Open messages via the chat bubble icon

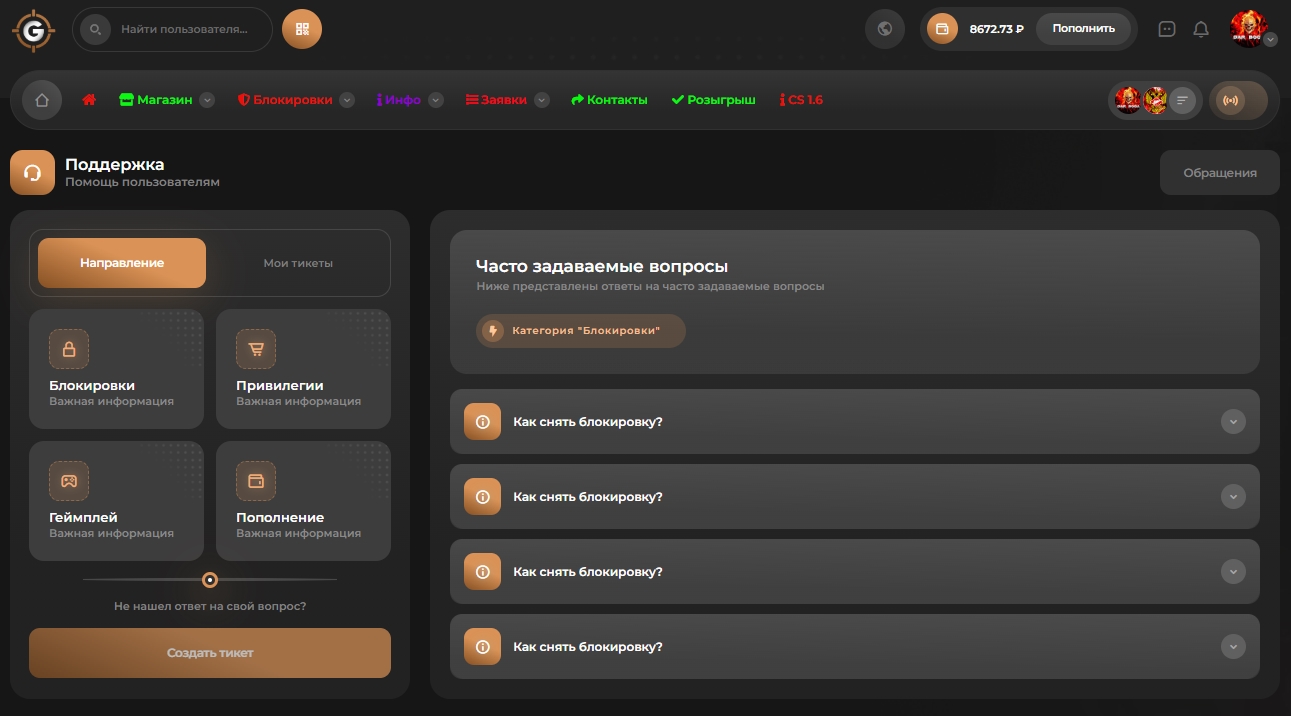point(1166,29)
